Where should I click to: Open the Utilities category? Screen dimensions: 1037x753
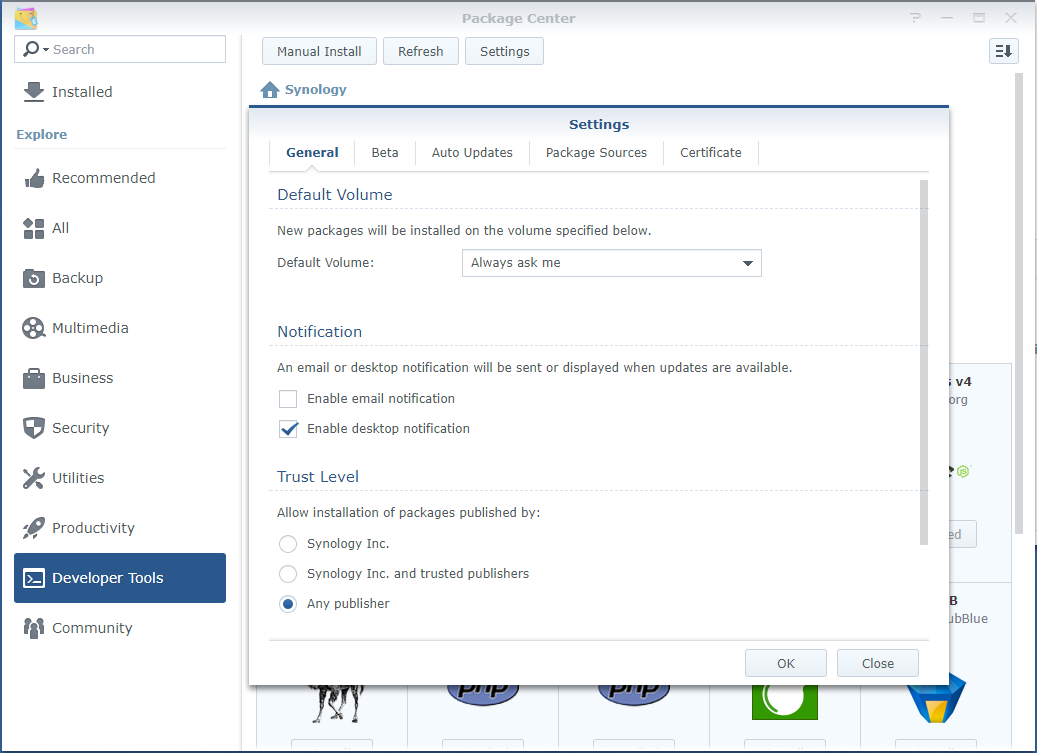point(120,478)
